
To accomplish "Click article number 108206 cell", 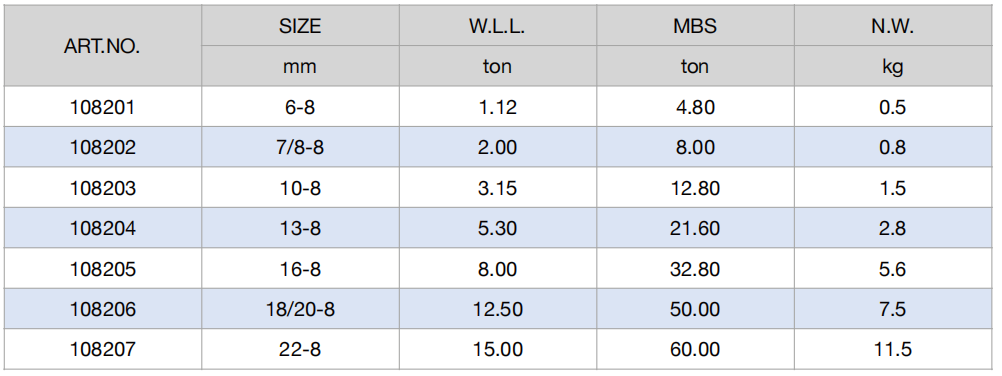I will coord(102,309).
